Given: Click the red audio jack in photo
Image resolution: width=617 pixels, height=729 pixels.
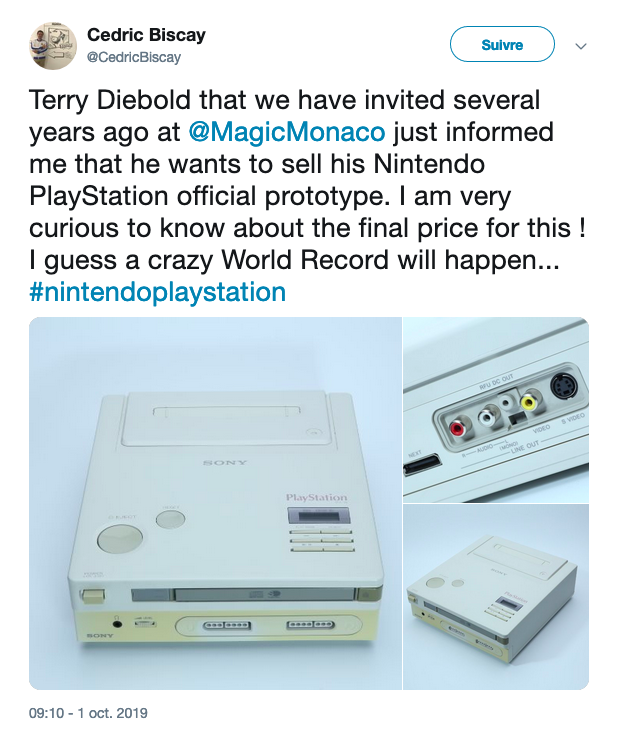Looking at the screenshot, I should tap(458, 428).
